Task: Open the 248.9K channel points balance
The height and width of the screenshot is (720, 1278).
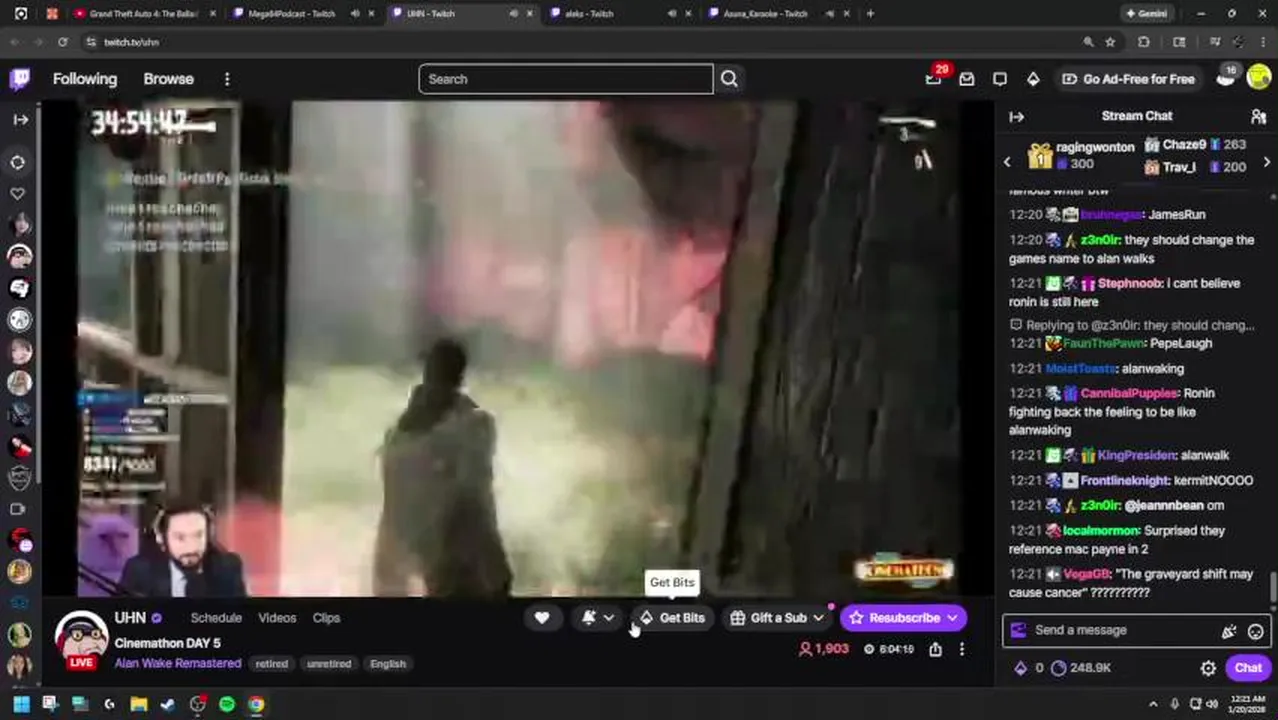Action: [1081, 668]
